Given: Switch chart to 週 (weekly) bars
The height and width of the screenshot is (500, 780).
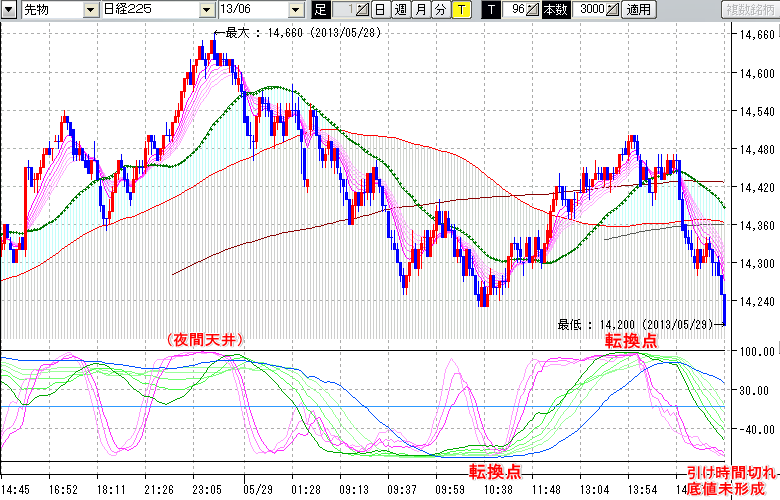Looking at the screenshot, I should 400,10.
